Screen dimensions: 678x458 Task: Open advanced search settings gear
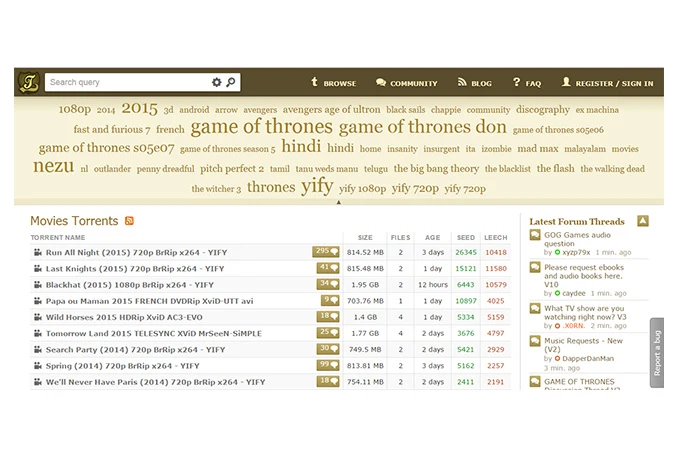click(217, 82)
